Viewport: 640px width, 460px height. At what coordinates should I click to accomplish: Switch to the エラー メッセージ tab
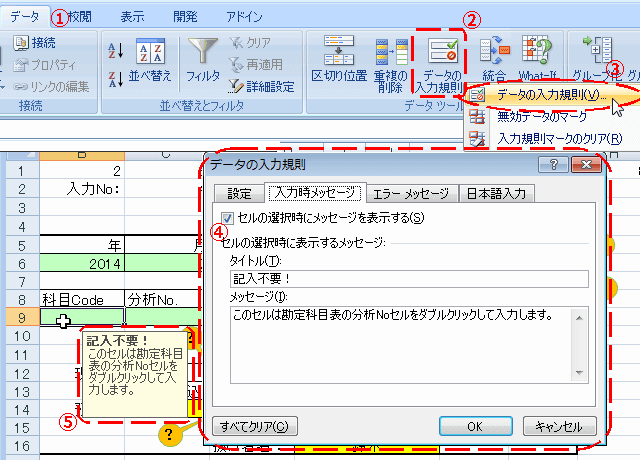(x=411, y=194)
